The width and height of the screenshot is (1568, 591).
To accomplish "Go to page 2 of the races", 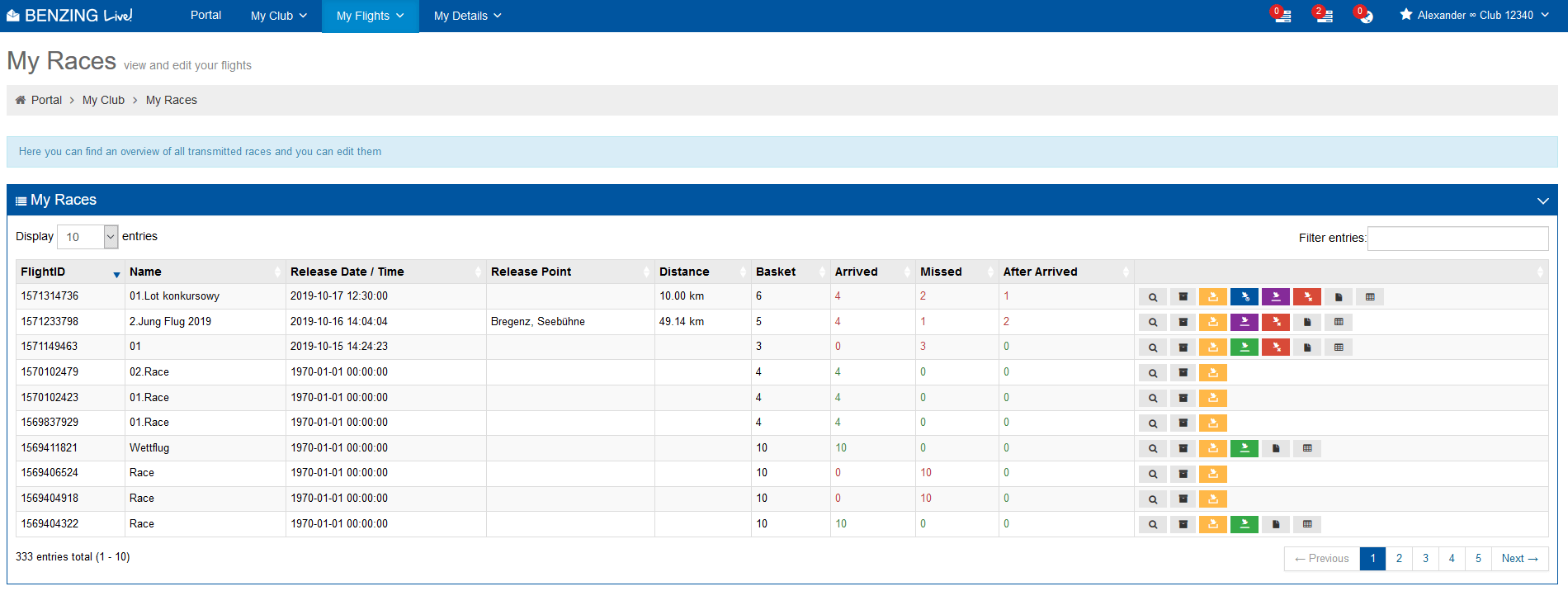I will point(1399,559).
